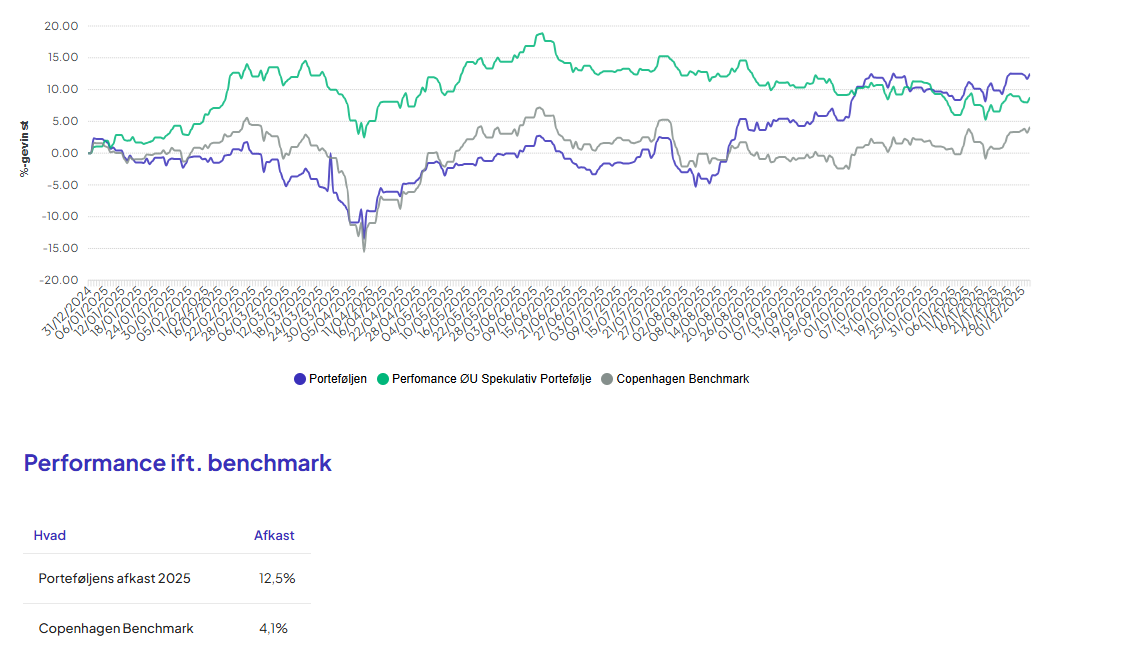
Task: Click the Performance ift. benchmark heading
Action: pyautogui.click(x=177, y=463)
